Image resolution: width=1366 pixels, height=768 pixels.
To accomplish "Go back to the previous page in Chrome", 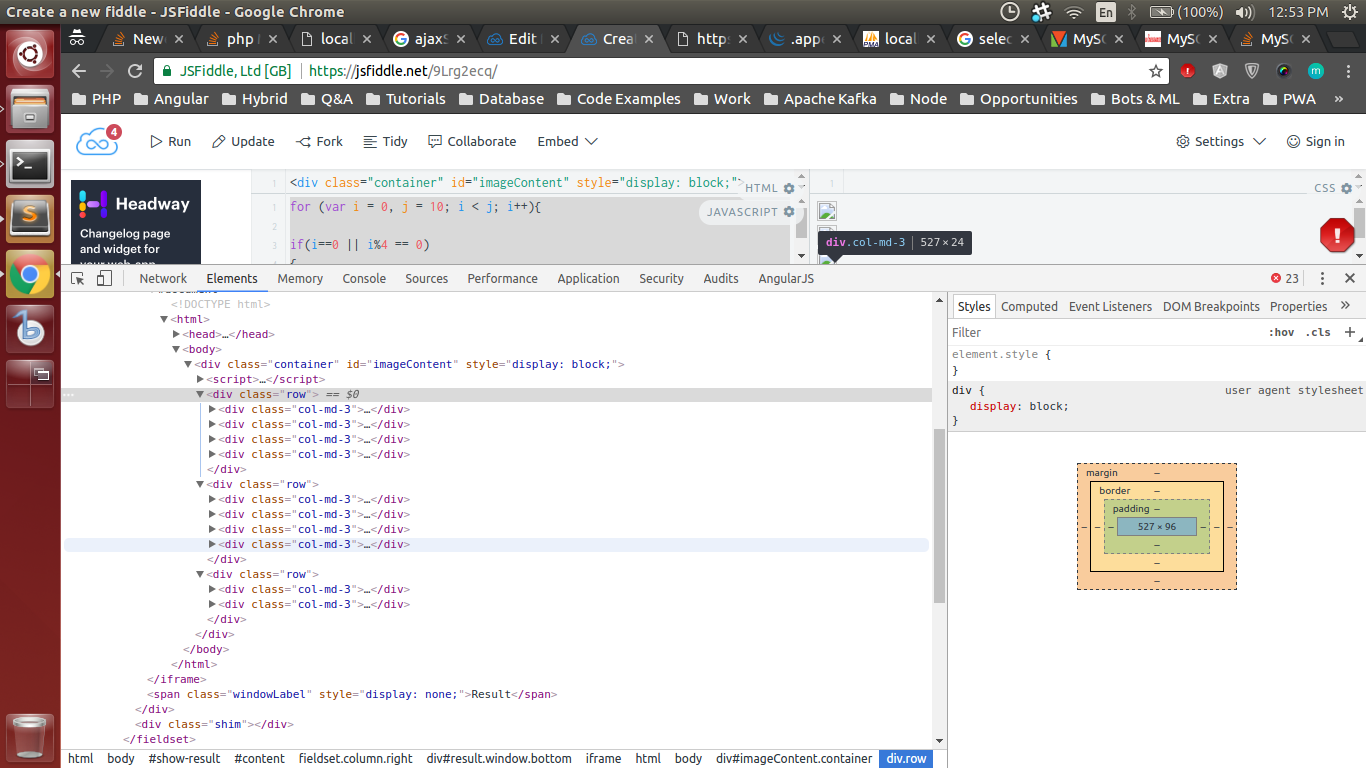I will tap(79, 71).
